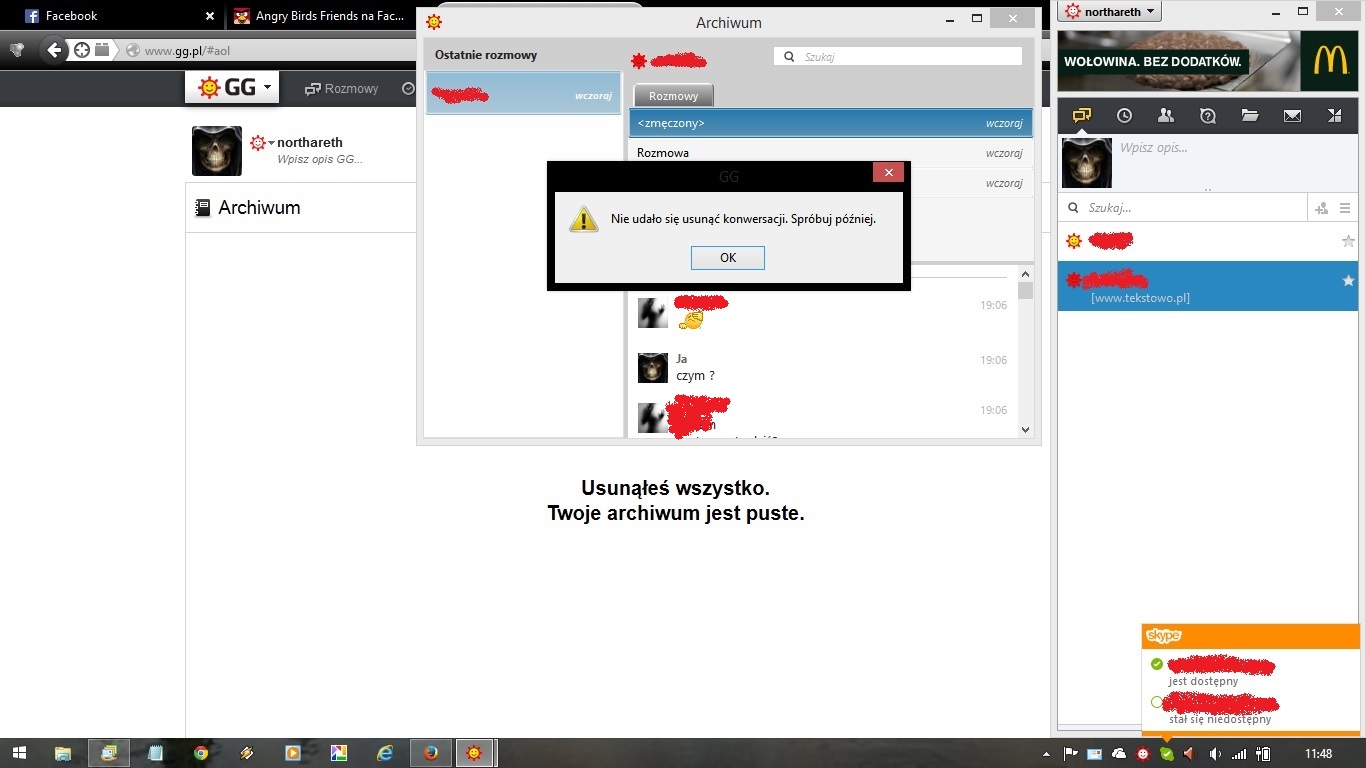The image size is (1366, 768).
Task: Open Rozmowy link in the web navigation bar
Action: 342,89
